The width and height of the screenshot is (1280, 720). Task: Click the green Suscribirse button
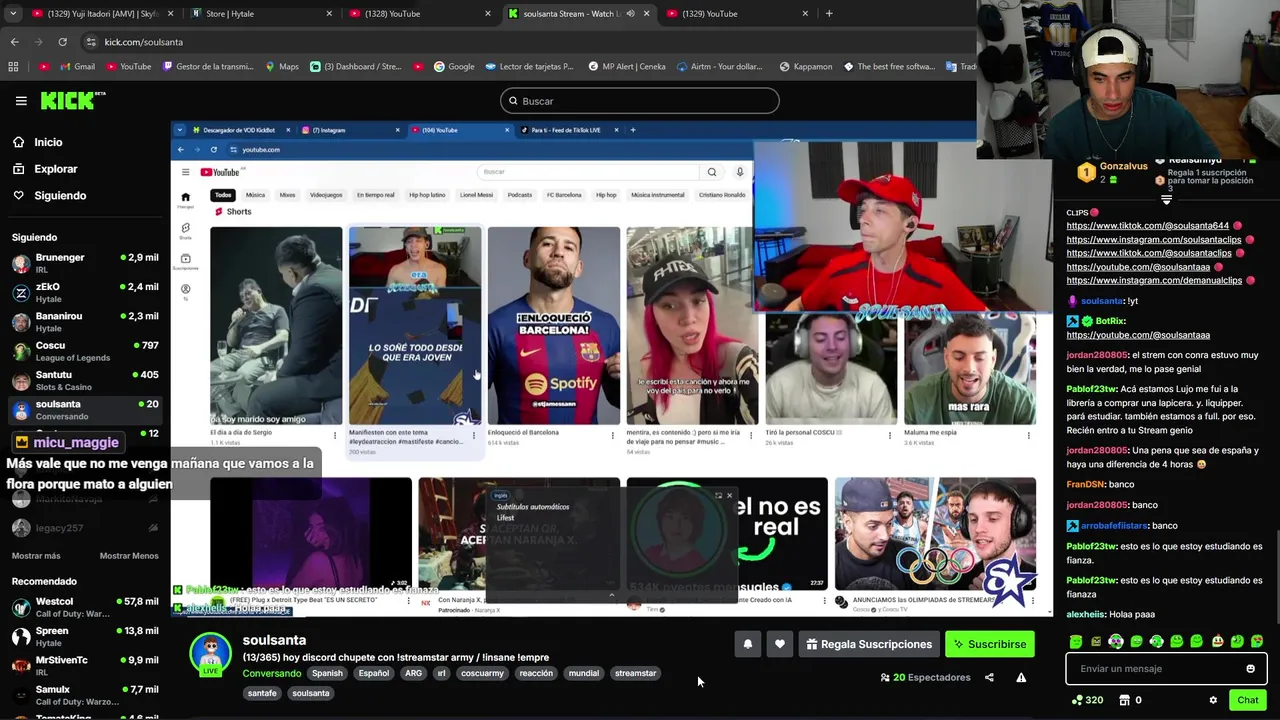tap(990, 644)
